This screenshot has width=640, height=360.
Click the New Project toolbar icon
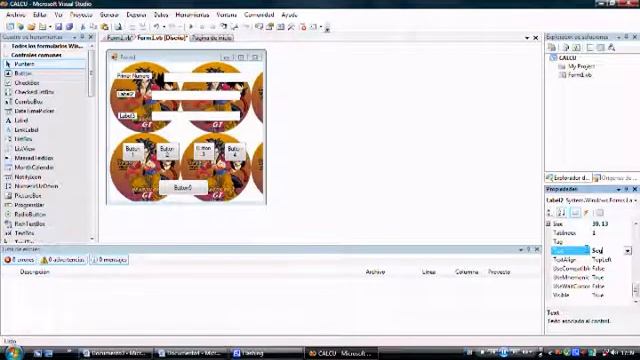pos(10,27)
